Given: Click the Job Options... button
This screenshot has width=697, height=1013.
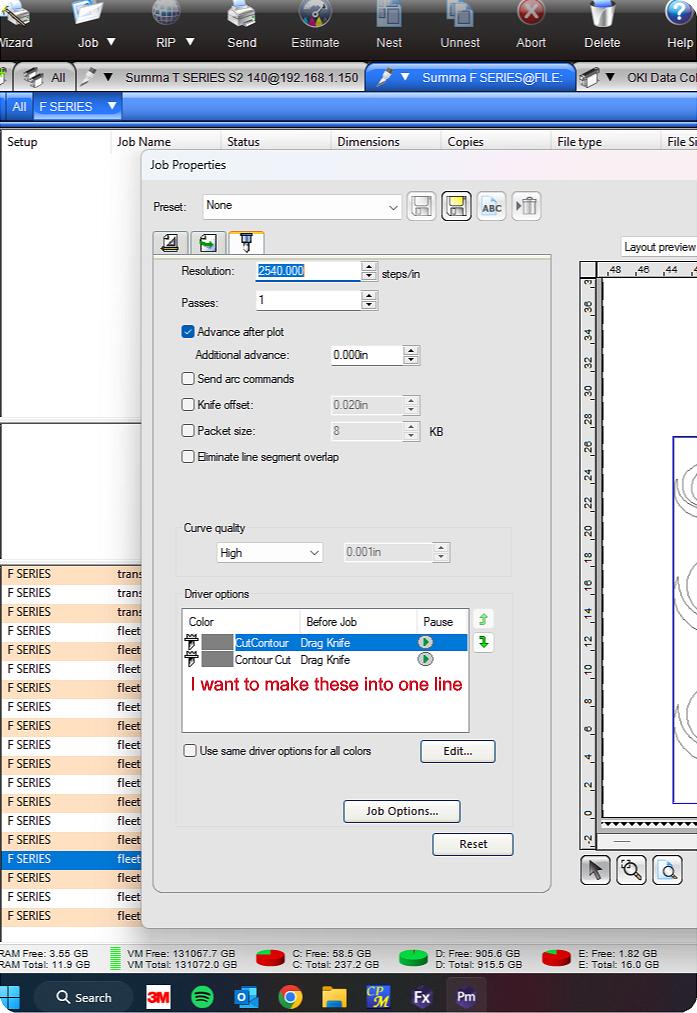Looking at the screenshot, I should pyautogui.click(x=402, y=811).
